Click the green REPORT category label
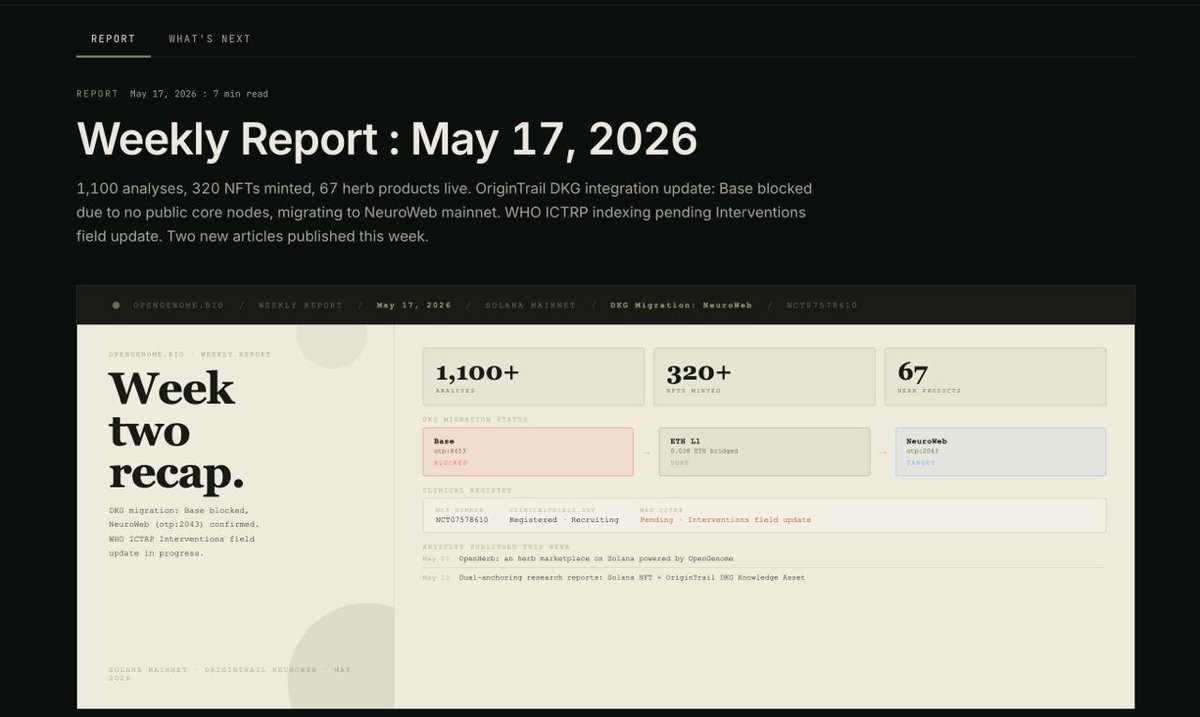The width and height of the screenshot is (1200, 717). (97, 94)
